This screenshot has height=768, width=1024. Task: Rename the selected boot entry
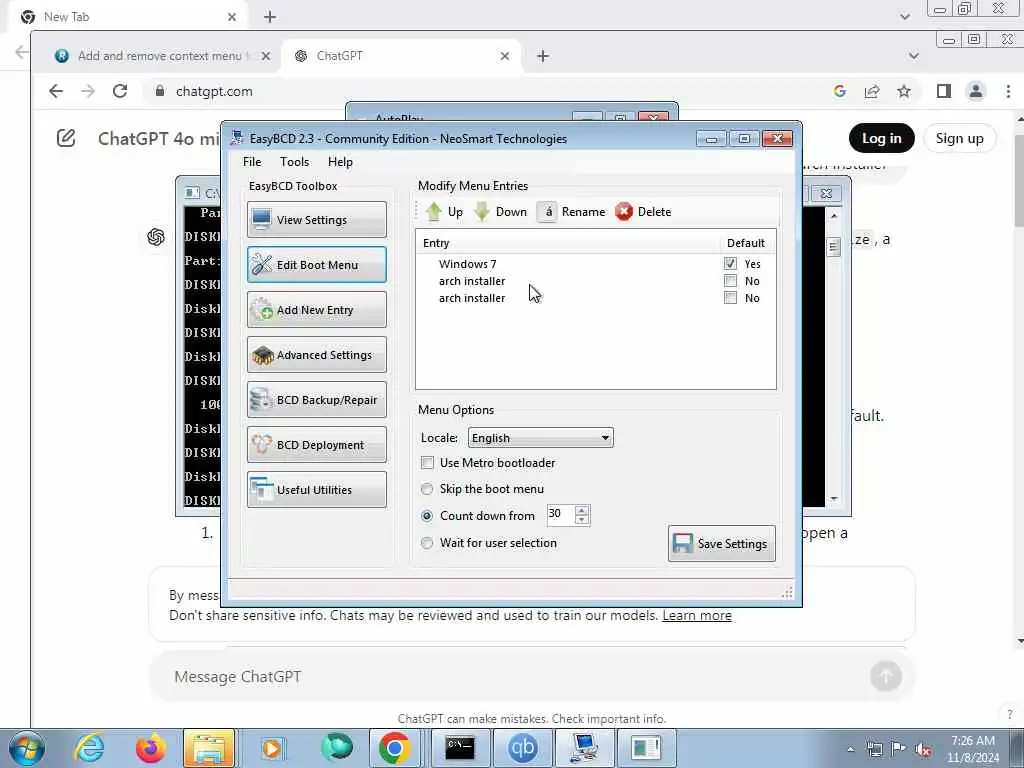[x=571, y=212]
